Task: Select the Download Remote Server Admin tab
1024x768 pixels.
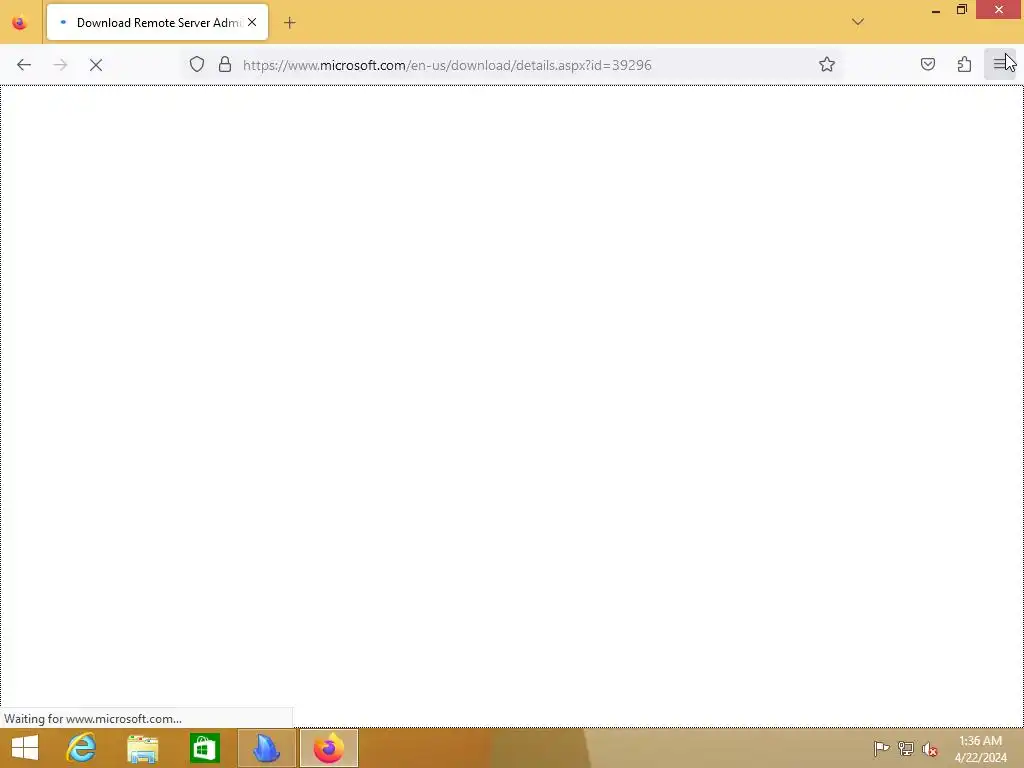Action: point(157,22)
